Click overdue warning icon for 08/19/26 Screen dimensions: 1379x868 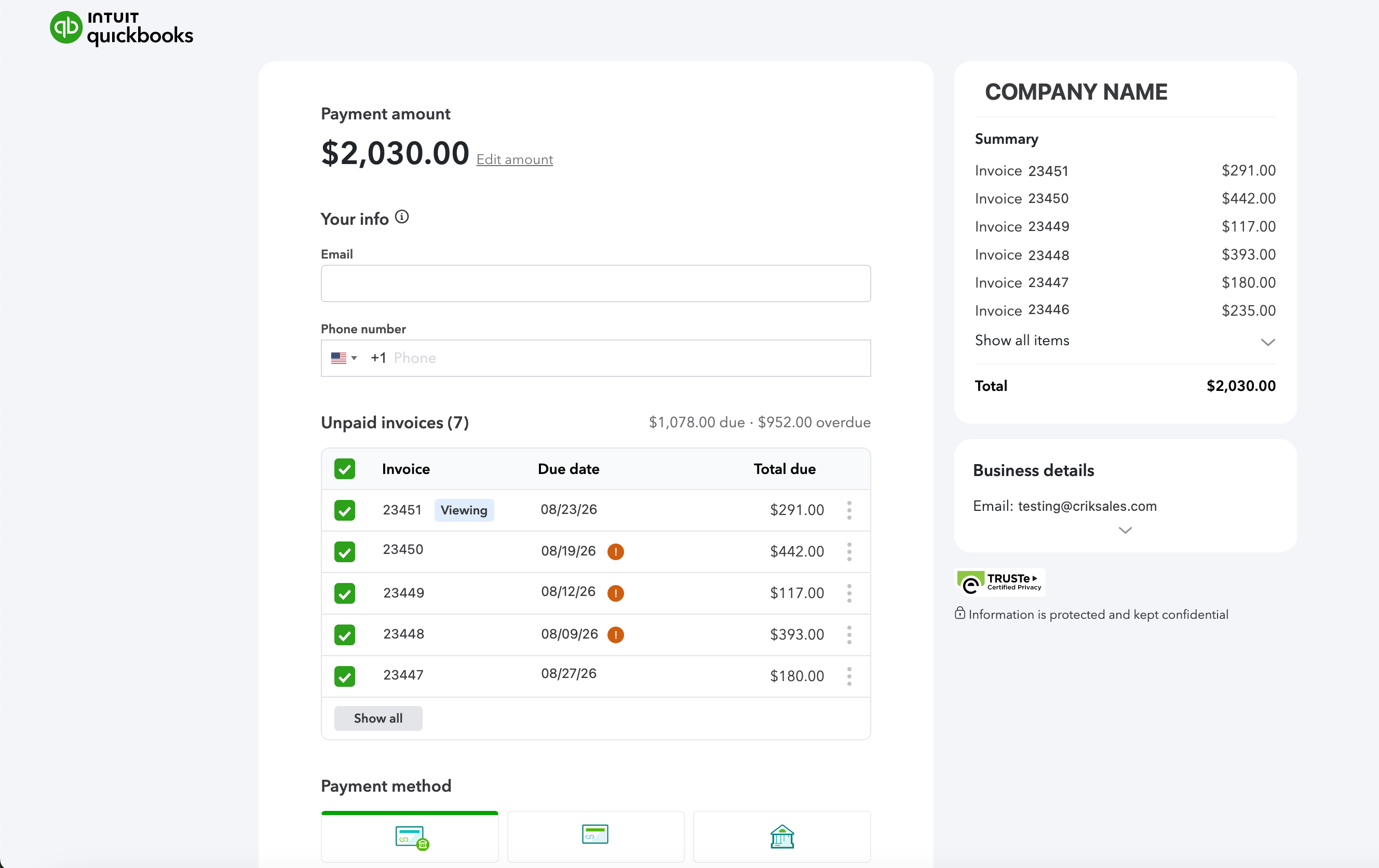click(x=616, y=551)
